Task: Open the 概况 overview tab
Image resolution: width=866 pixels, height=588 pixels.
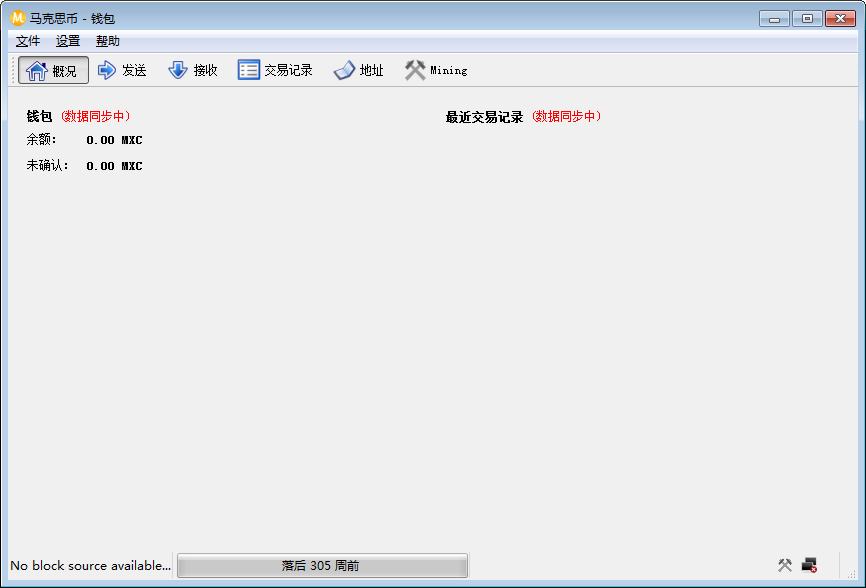Action: point(53,70)
